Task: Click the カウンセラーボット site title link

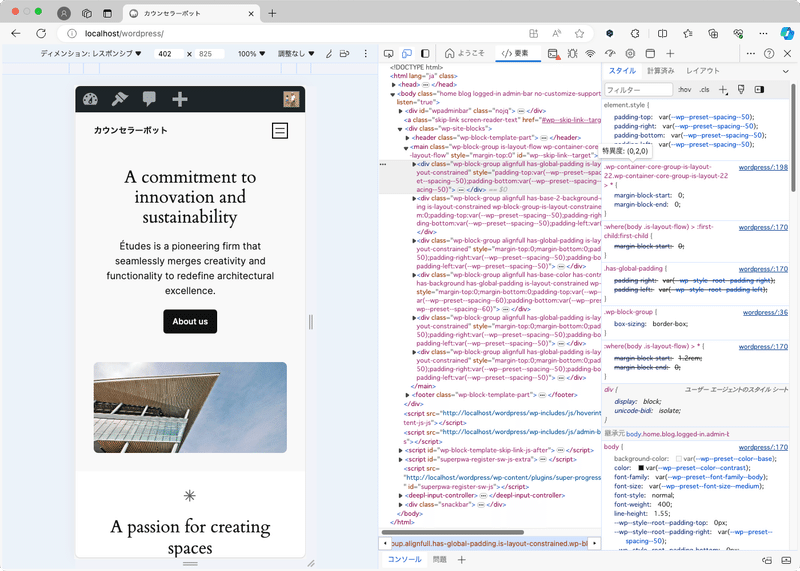Action: pos(131,130)
